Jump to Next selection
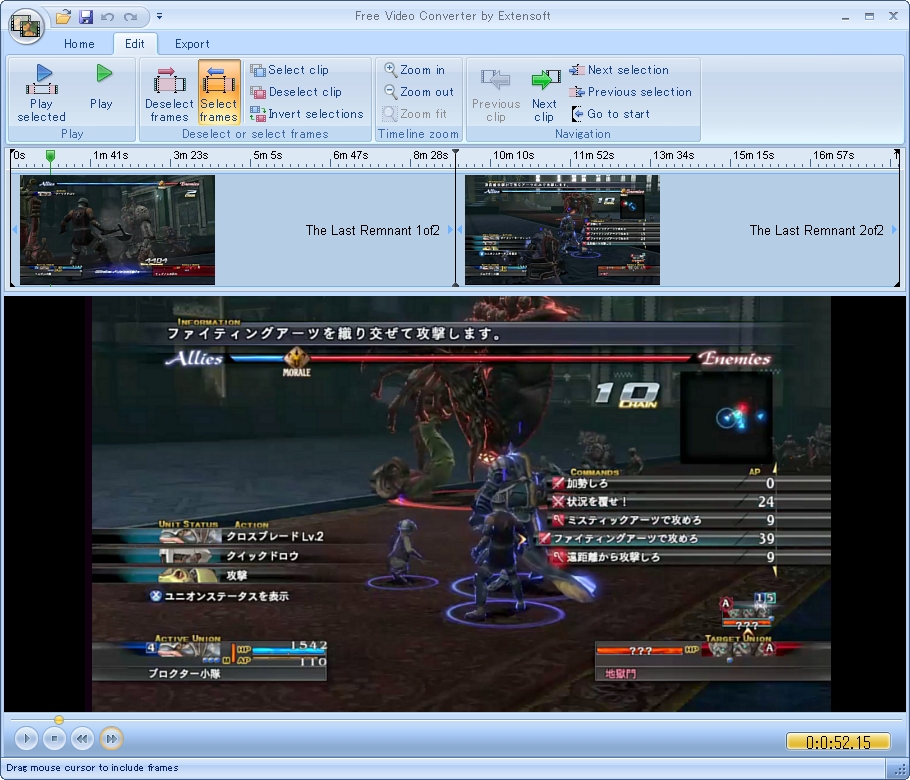Image resolution: width=910 pixels, height=780 pixels. tap(619, 70)
